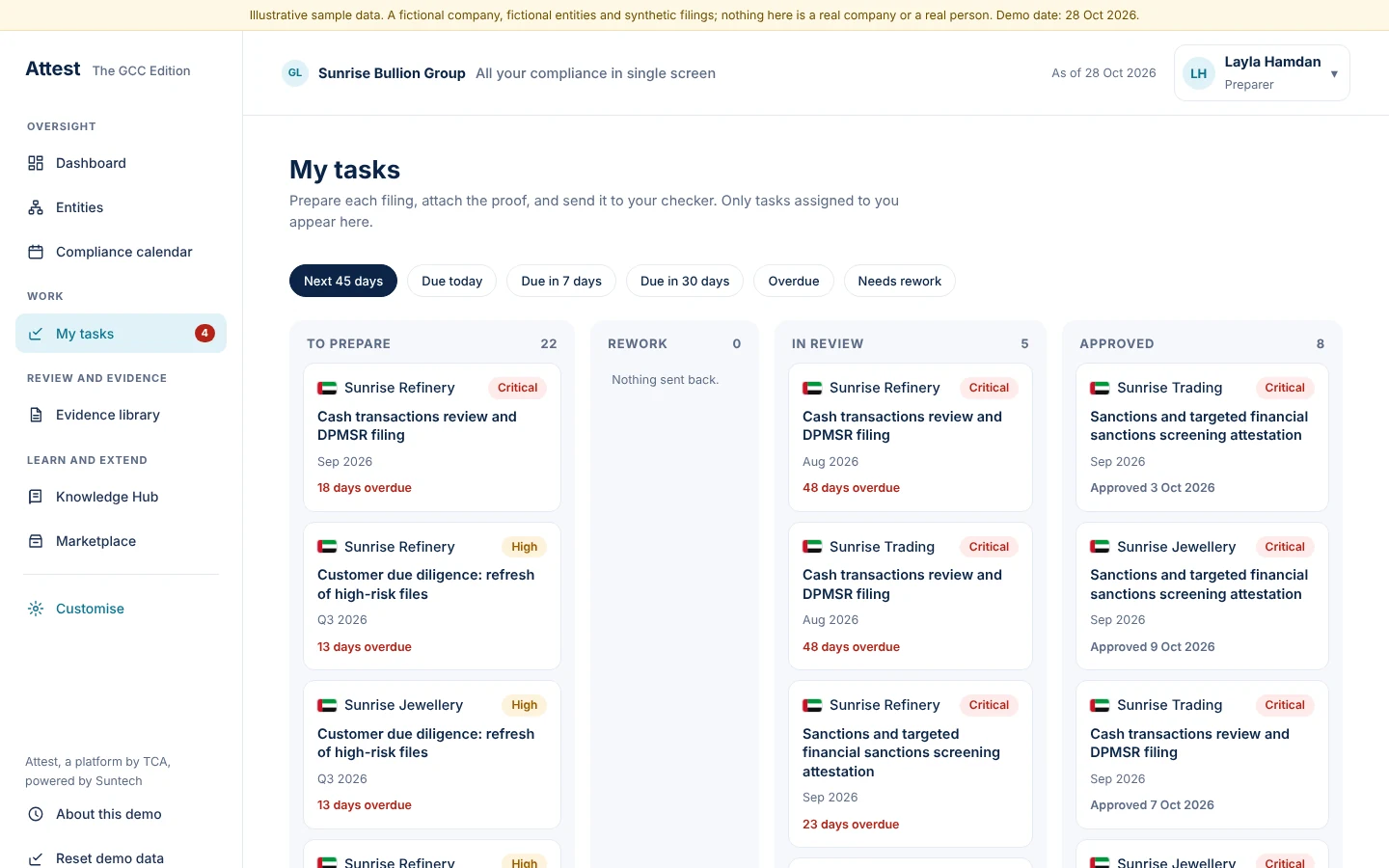Screen dimensions: 1389x868
Task: Click the Entities hierarchy icon
Action: [x=36, y=207]
